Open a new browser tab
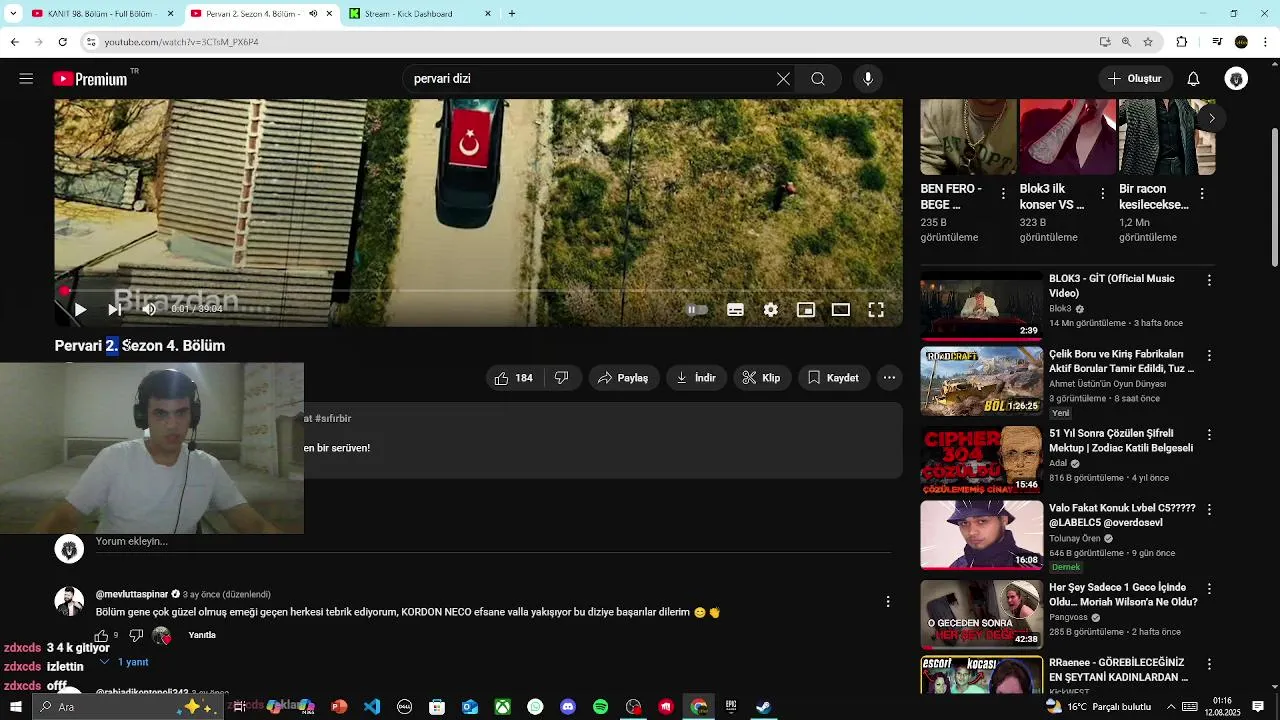Screen dimensions: 1280x720 [512, 14]
